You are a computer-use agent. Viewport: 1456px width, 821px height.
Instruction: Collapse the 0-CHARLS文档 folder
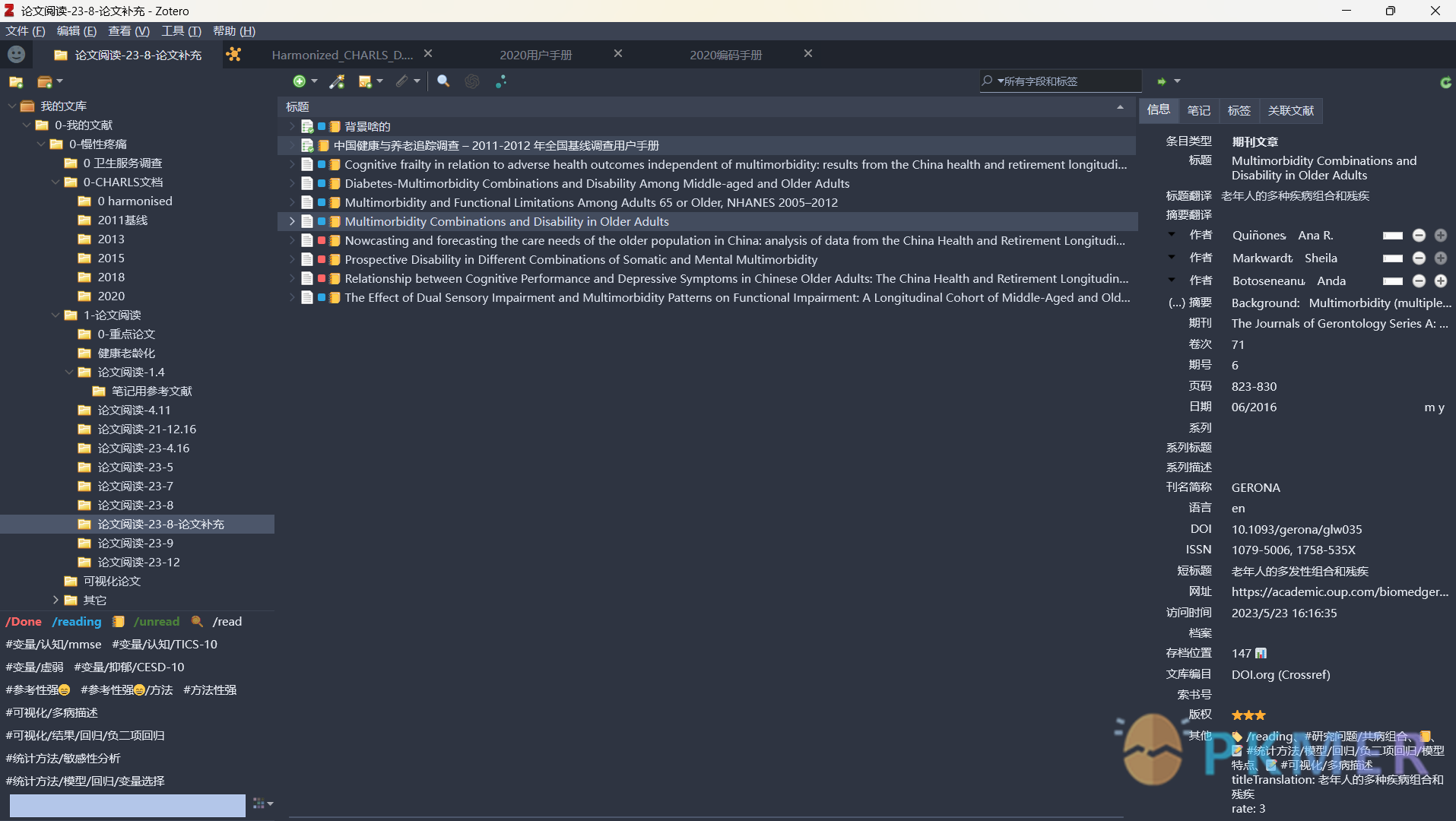[x=56, y=182]
